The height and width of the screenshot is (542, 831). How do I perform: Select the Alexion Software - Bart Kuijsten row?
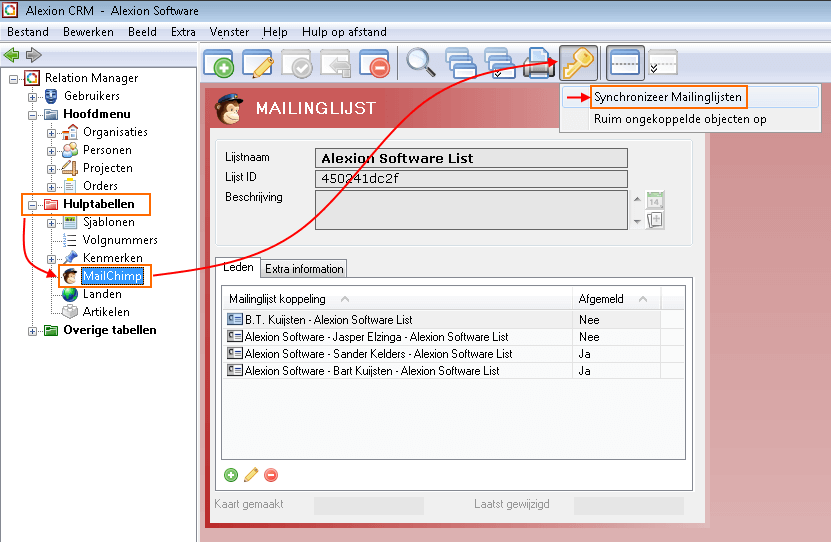(x=454, y=371)
